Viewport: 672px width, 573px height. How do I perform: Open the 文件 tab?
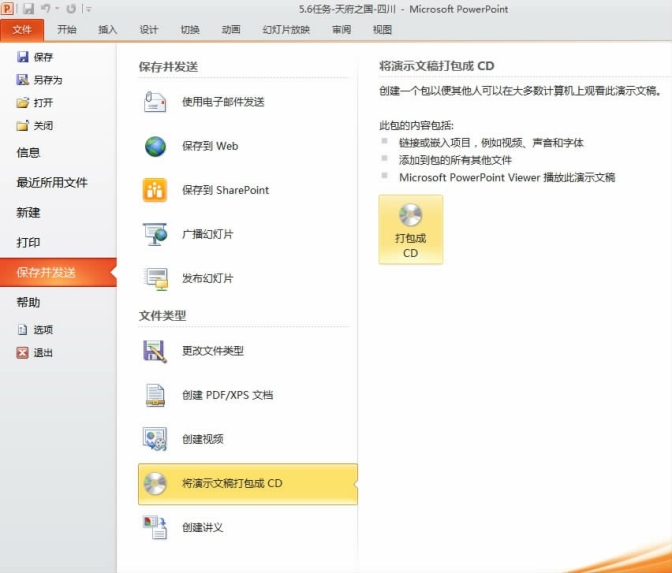point(22,30)
